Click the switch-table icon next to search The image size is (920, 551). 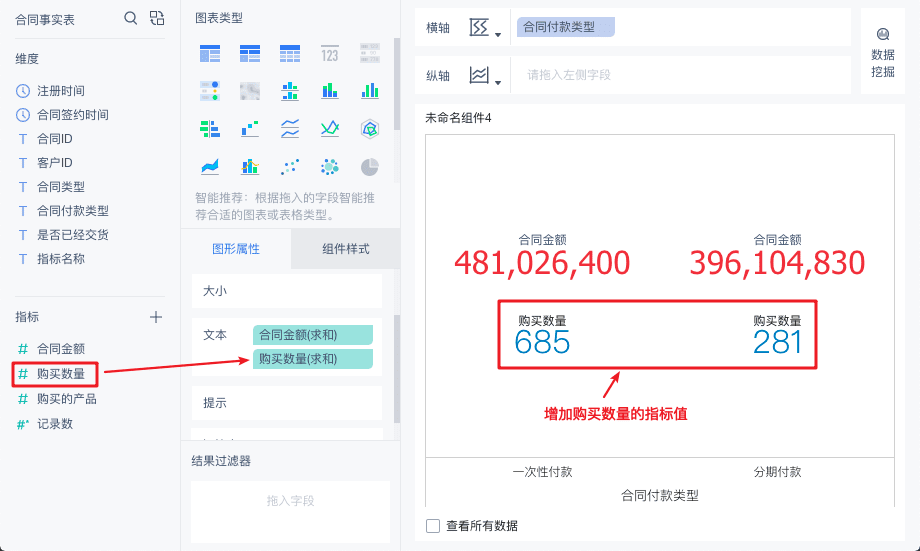157,18
